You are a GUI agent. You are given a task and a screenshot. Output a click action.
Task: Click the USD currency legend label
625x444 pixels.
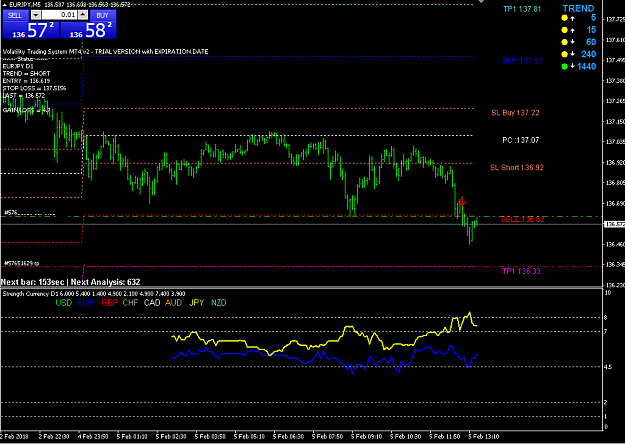click(x=63, y=303)
